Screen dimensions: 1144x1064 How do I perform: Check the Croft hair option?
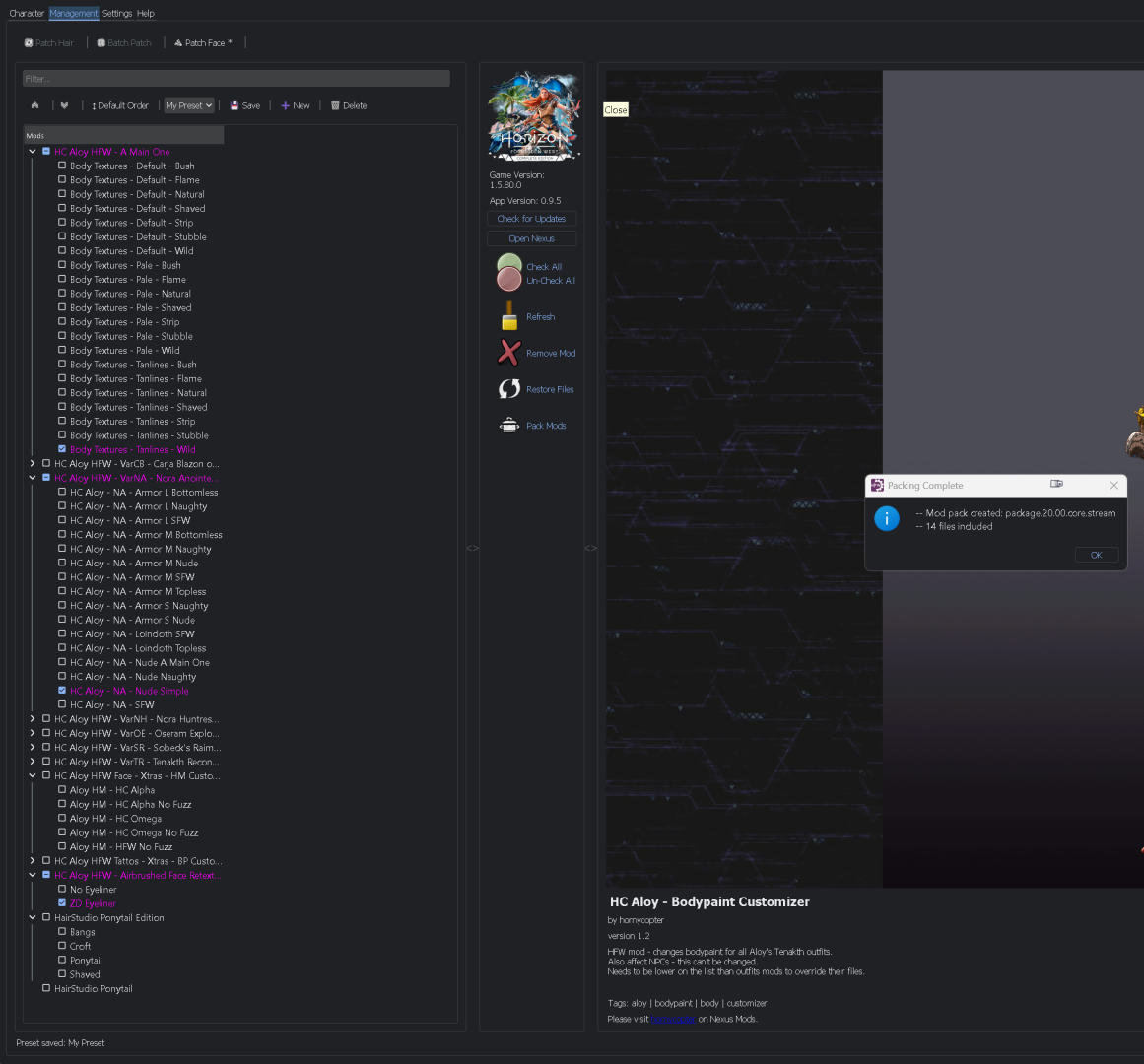pyautogui.click(x=62, y=946)
